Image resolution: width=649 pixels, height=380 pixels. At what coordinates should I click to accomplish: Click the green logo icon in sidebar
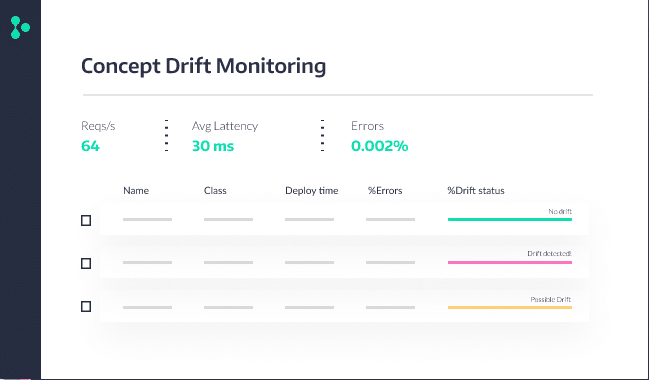tap(20, 28)
